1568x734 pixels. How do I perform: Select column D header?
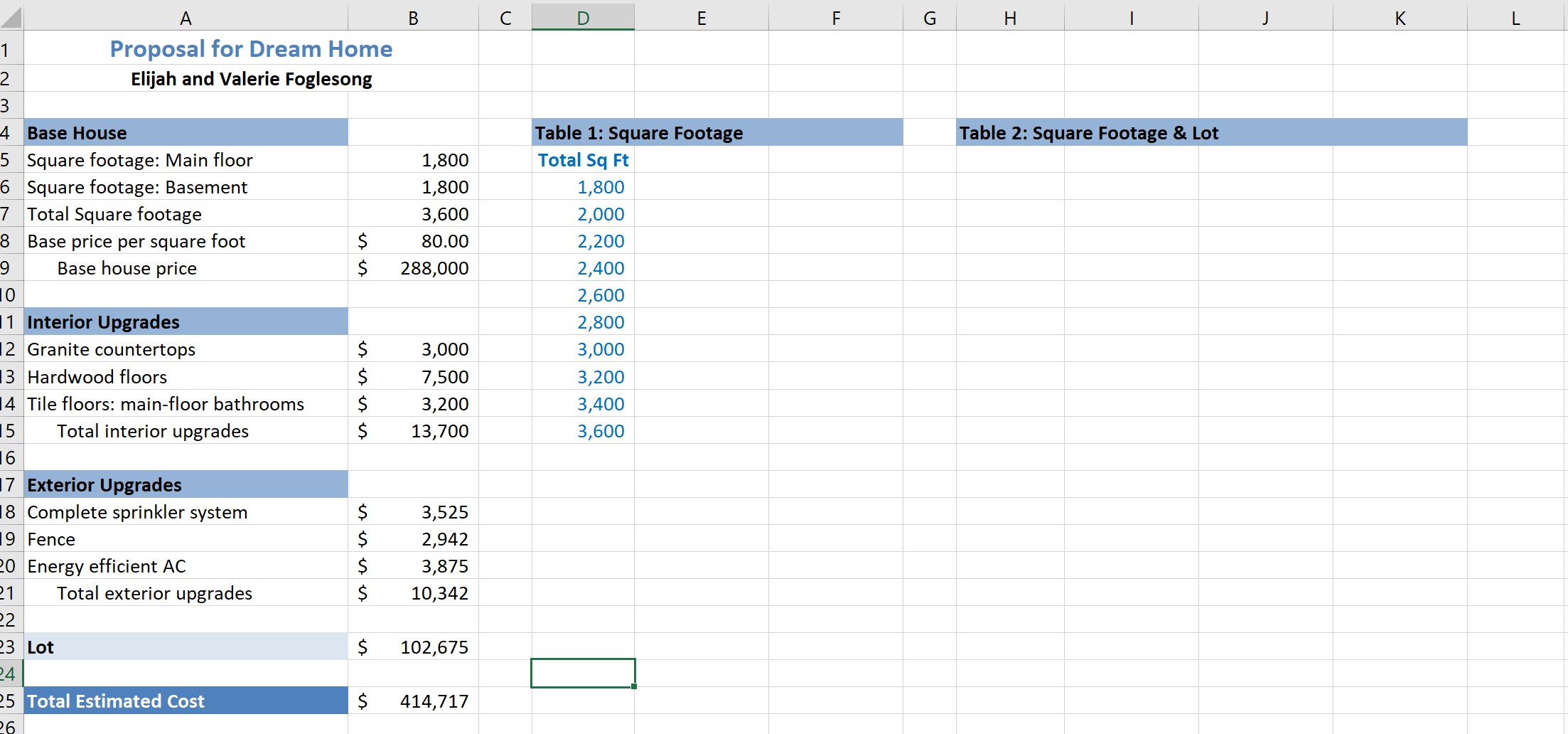coord(581,16)
